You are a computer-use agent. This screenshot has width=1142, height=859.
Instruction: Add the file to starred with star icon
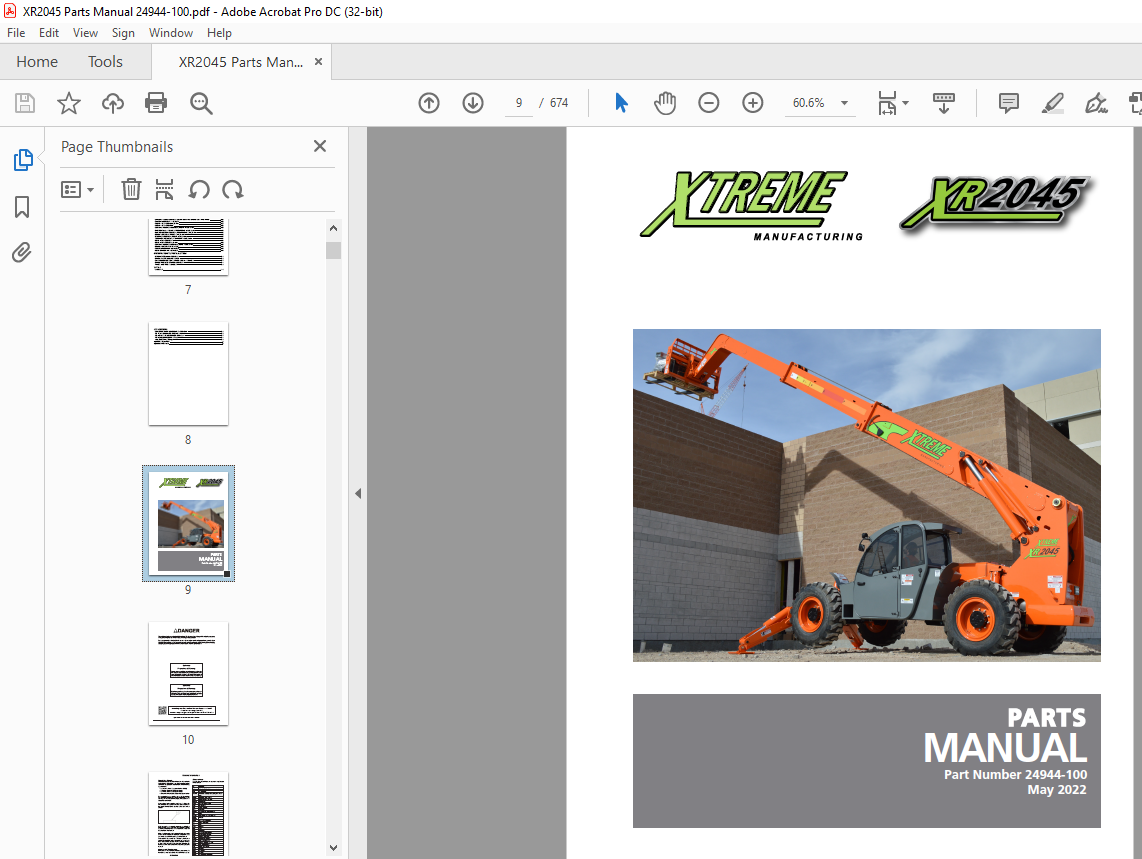coord(68,103)
